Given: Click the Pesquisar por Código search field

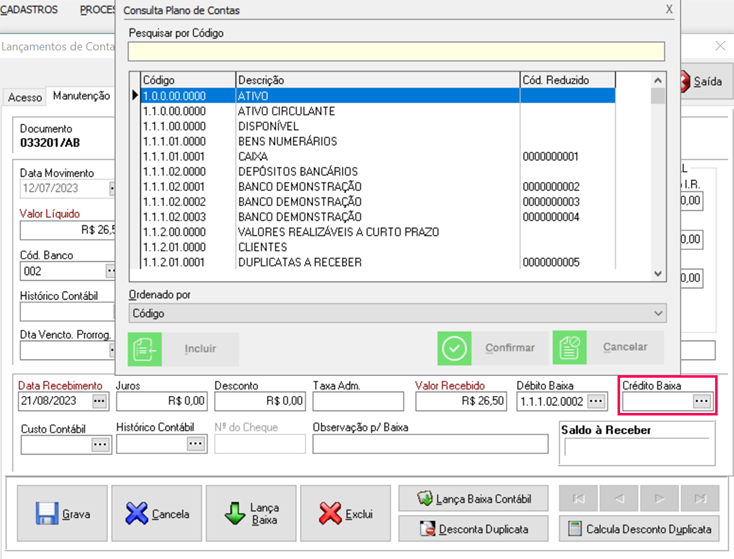Looking at the screenshot, I should (396, 52).
